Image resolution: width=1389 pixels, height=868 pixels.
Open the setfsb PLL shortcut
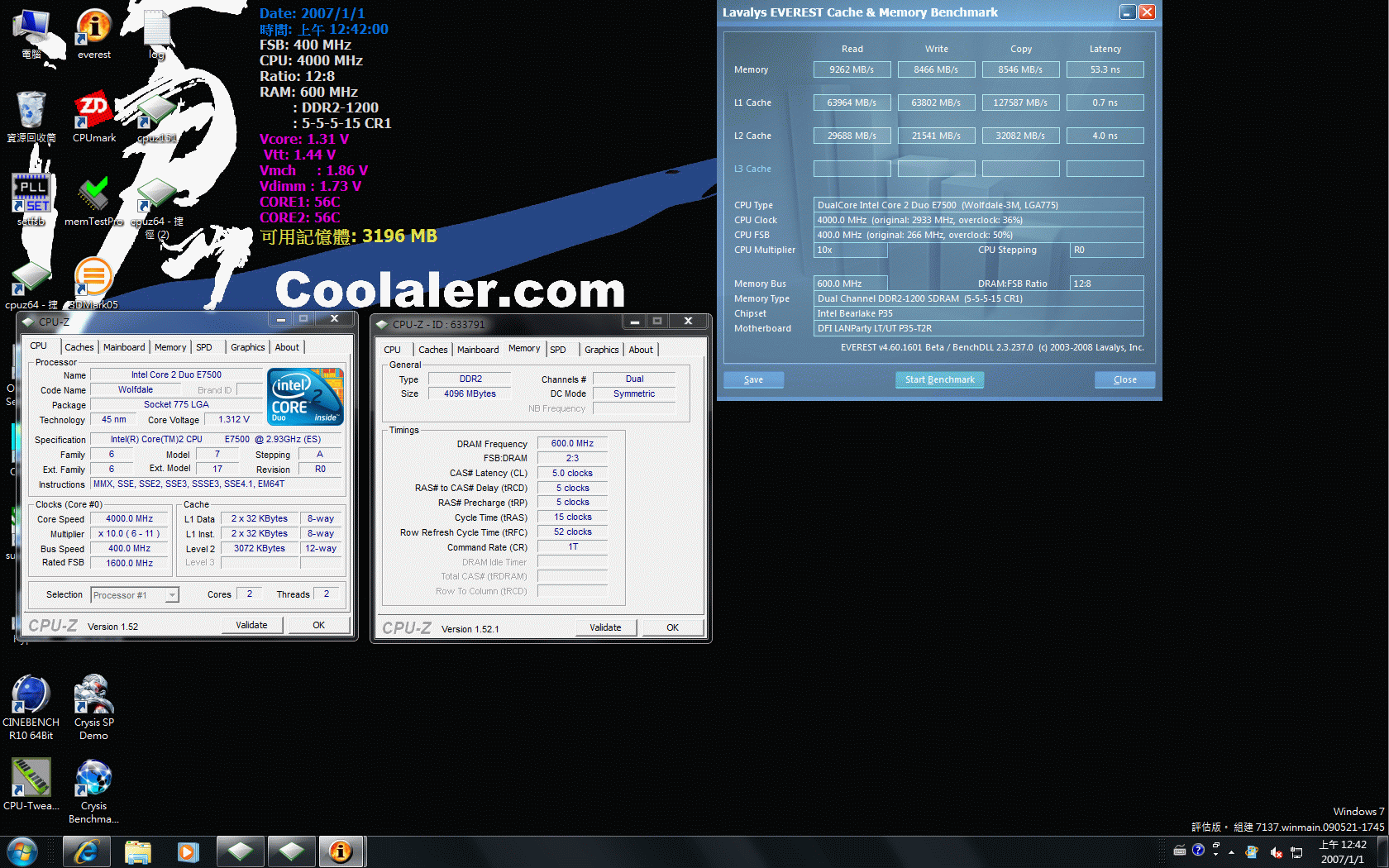coord(31,200)
